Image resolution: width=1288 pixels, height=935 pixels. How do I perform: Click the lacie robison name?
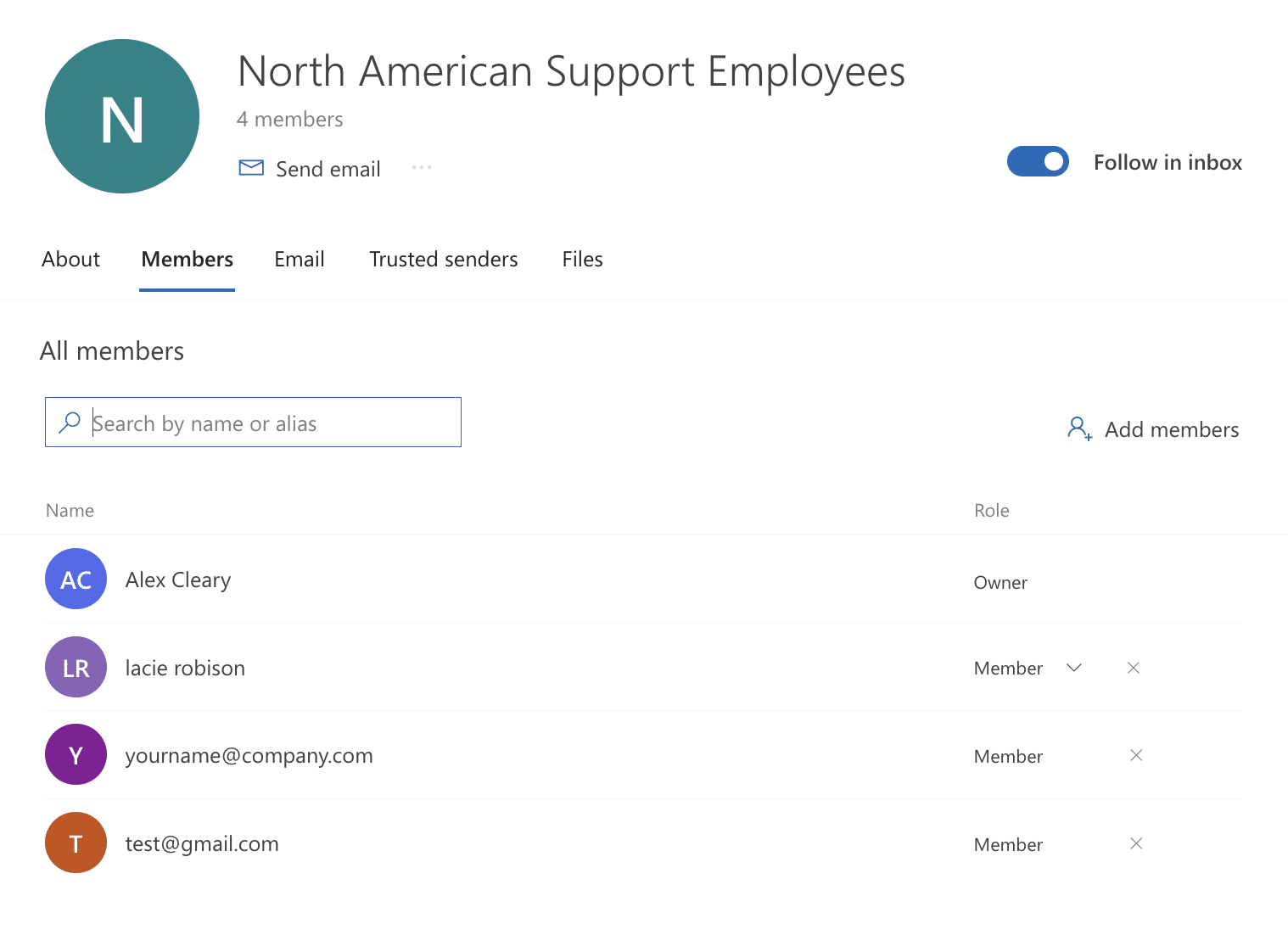click(185, 669)
